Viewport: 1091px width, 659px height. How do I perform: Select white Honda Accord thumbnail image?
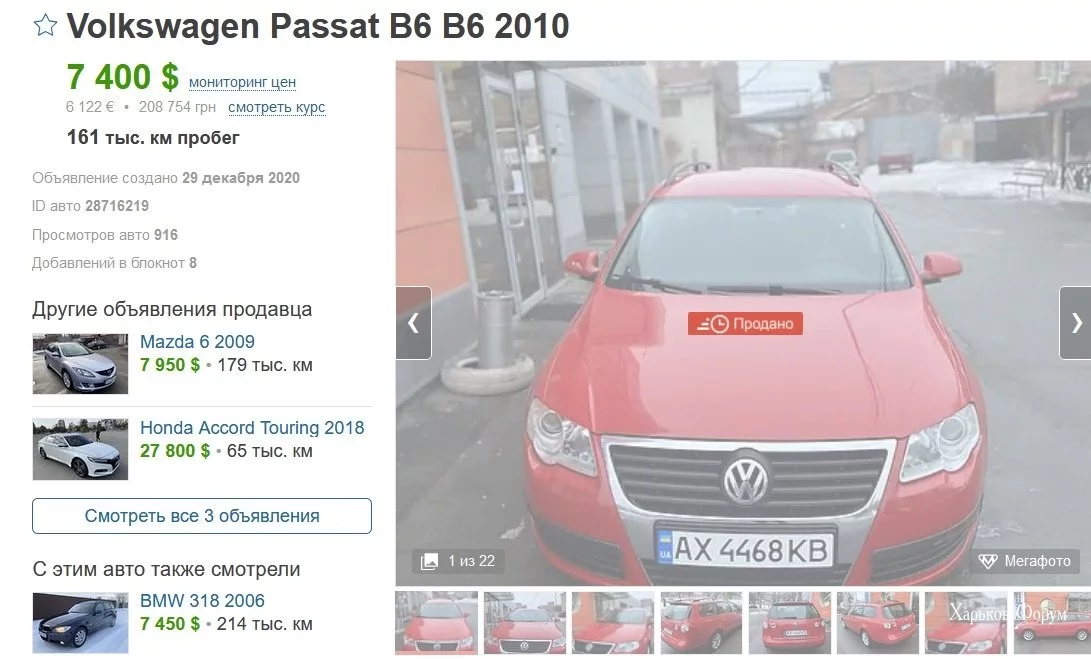[80, 449]
